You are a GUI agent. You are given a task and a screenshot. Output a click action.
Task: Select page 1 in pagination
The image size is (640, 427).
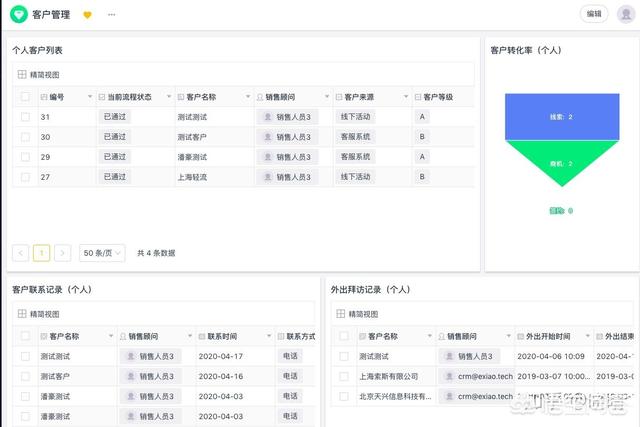click(x=42, y=253)
